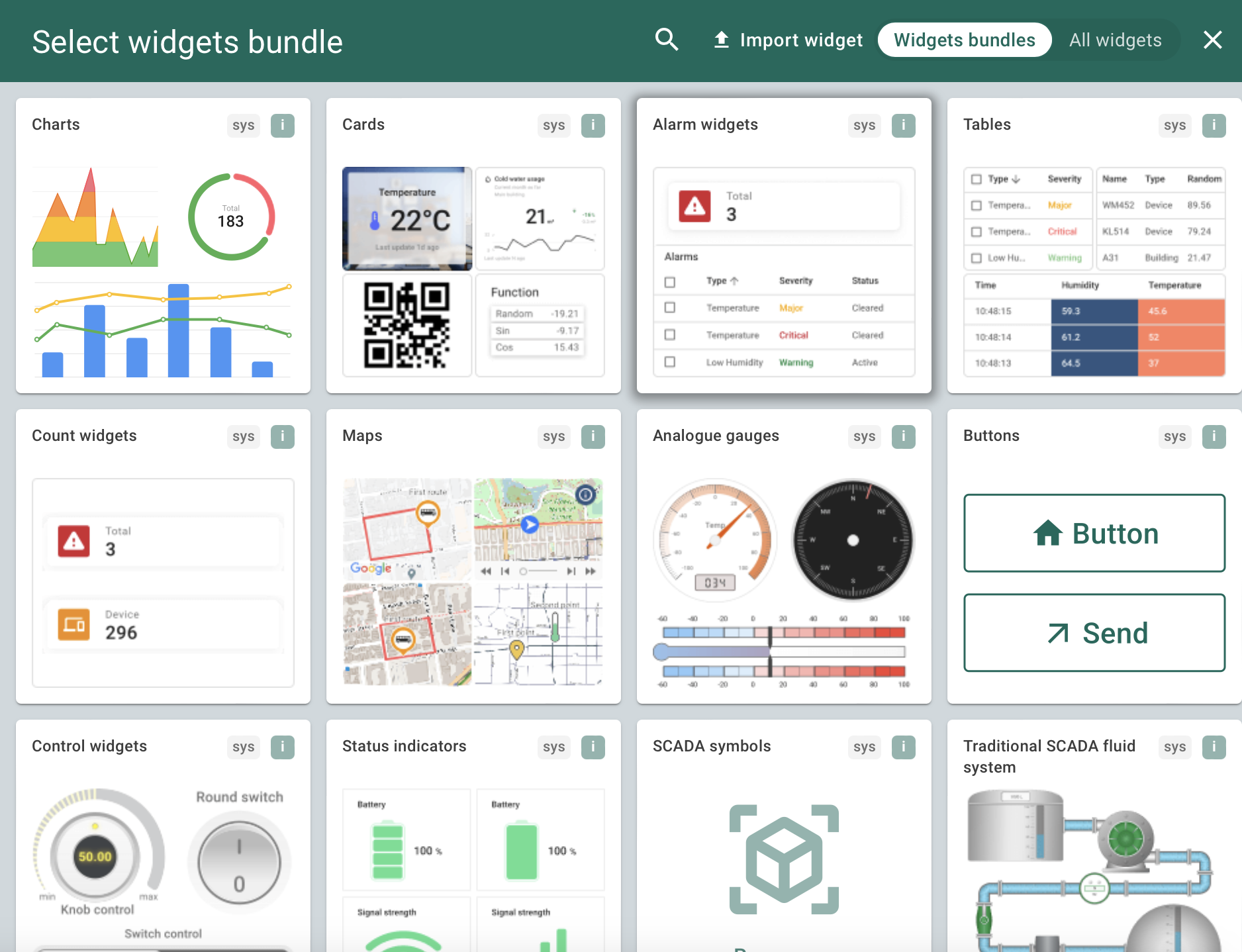This screenshot has height=952, width=1242.
Task: Tick checkbox for Low Humidity alarm
Action: (670, 362)
